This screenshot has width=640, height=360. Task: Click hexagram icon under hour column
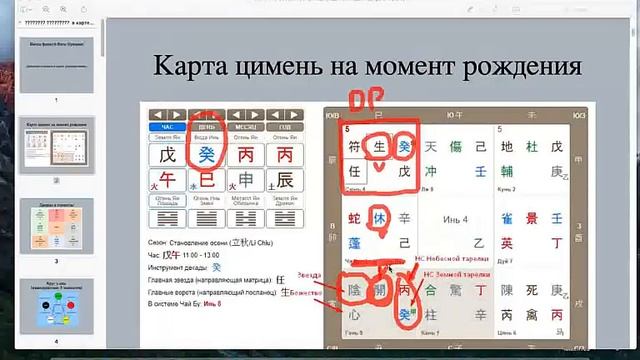click(167, 219)
